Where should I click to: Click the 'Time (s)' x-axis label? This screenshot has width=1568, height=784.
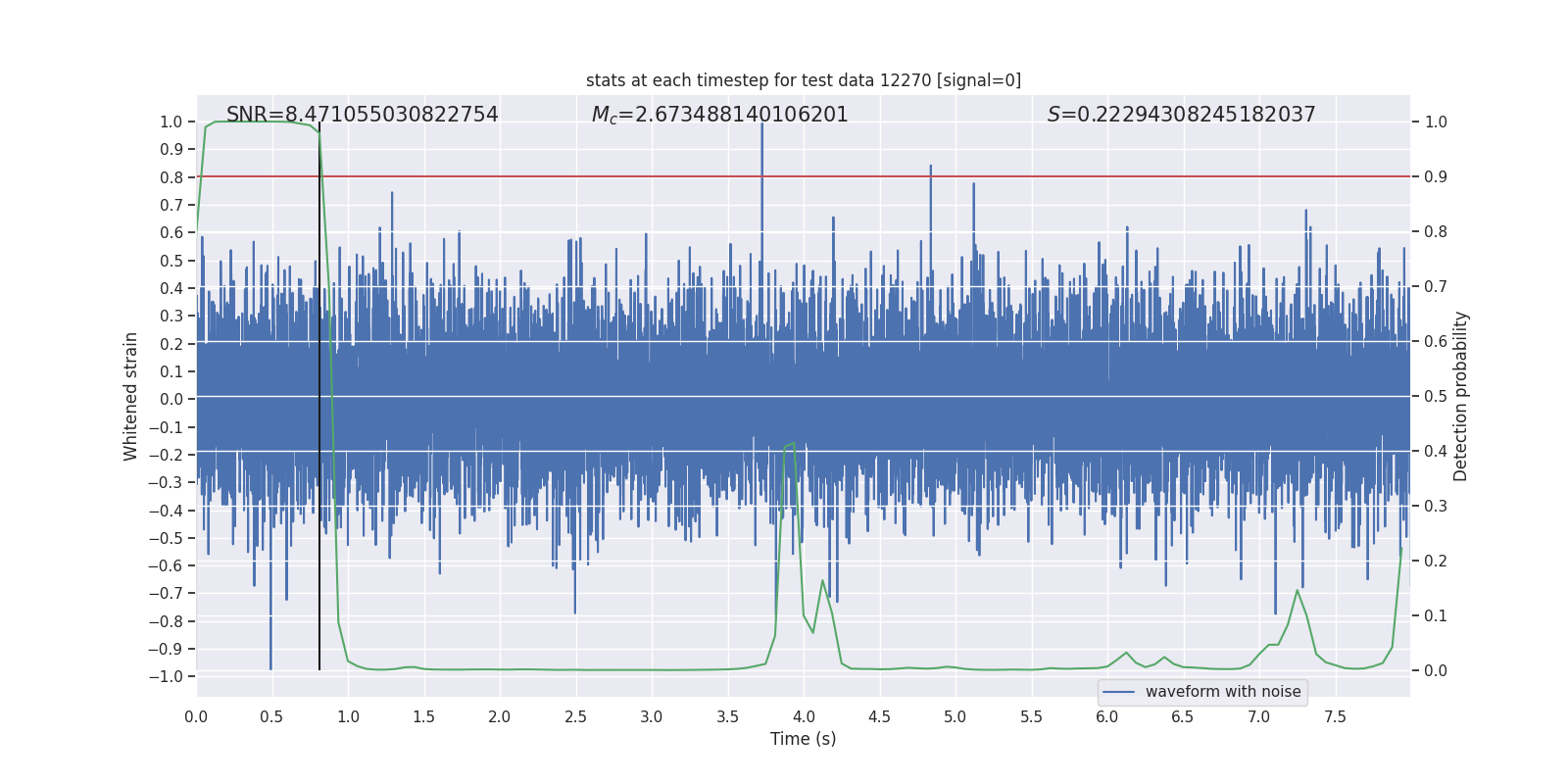pyautogui.click(x=803, y=739)
